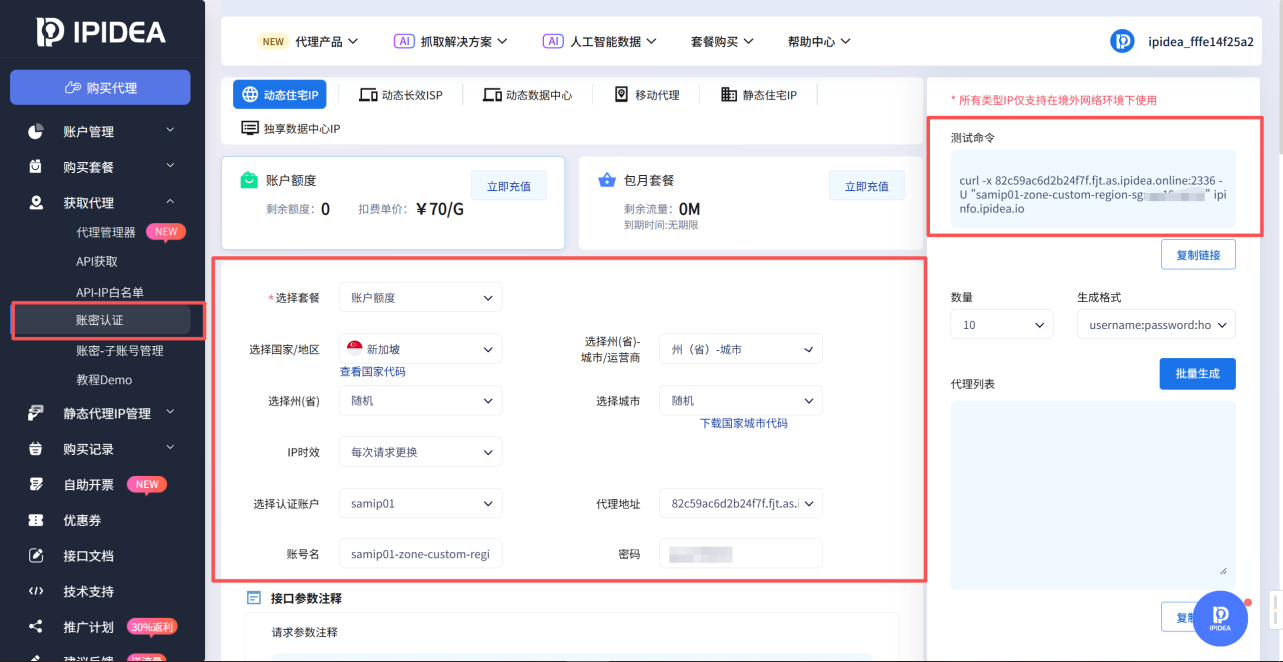Click the user avatar icon at top right
Viewport: 1283px width, 662px height.
click(1122, 41)
